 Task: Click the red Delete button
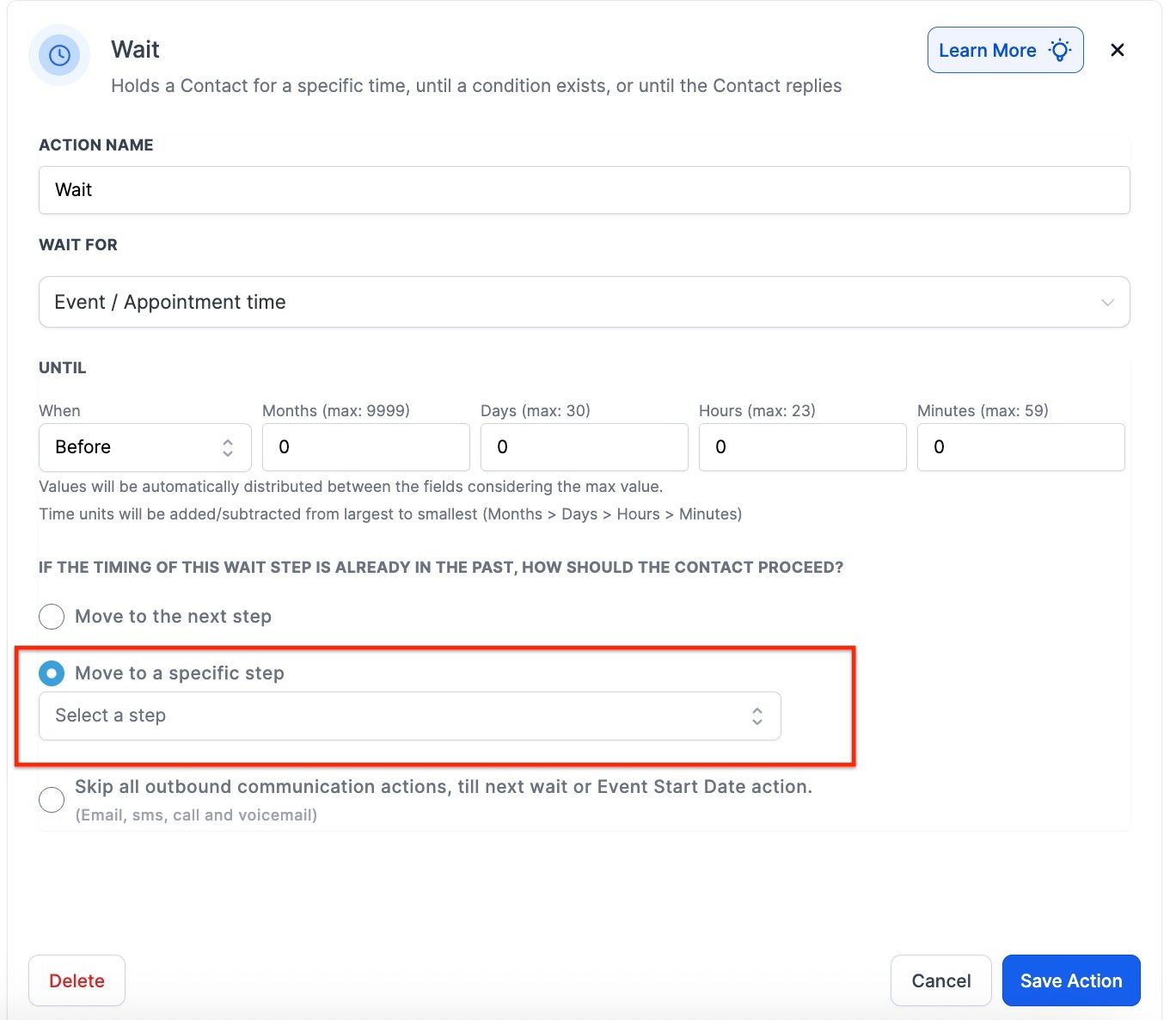coord(77,980)
